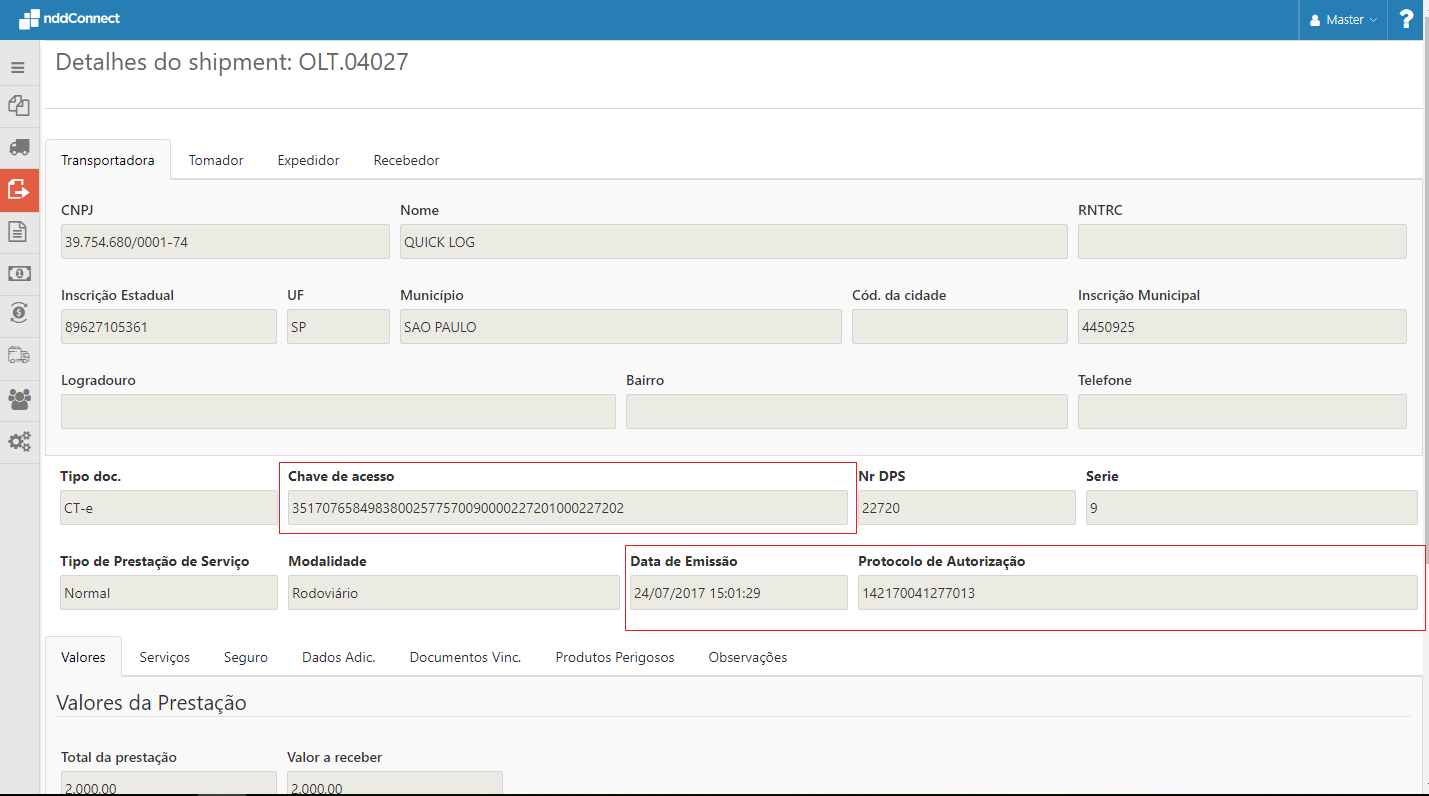Click the dark truck sidebar icon
1429x796 pixels.
point(18,147)
